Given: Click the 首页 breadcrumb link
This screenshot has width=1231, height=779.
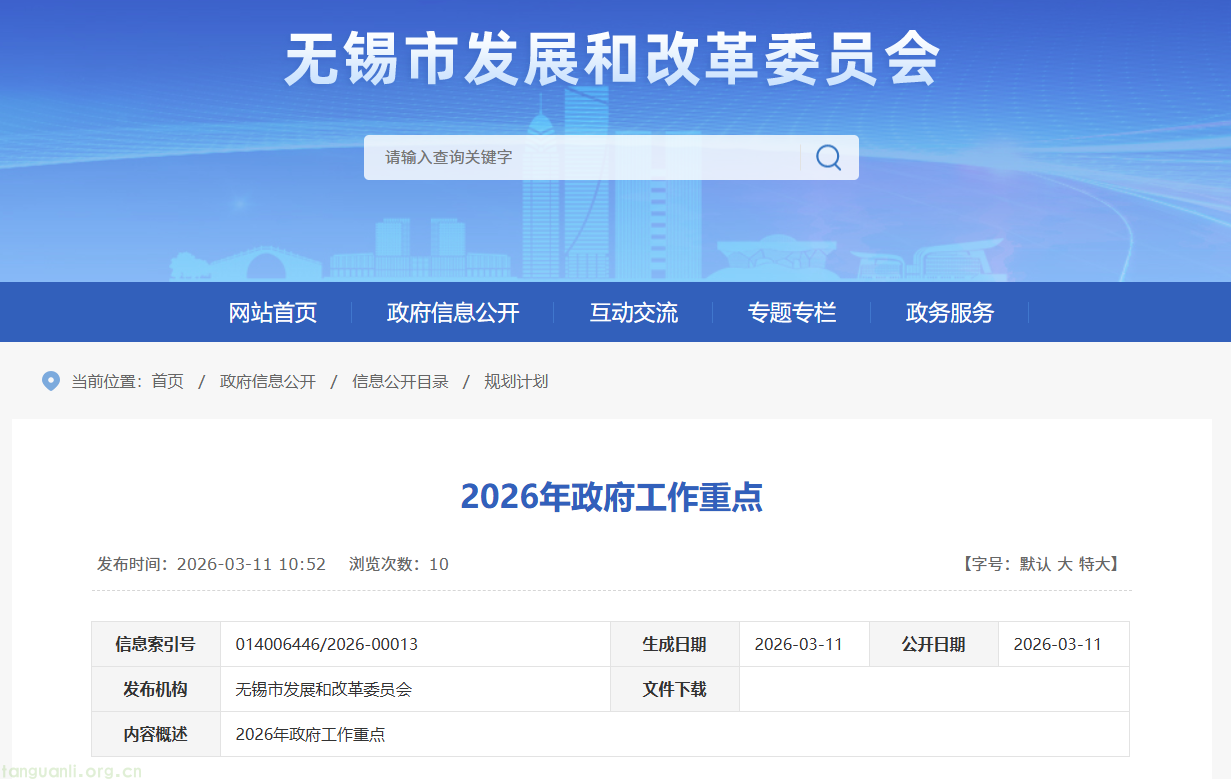Looking at the screenshot, I should tap(168, 381).
